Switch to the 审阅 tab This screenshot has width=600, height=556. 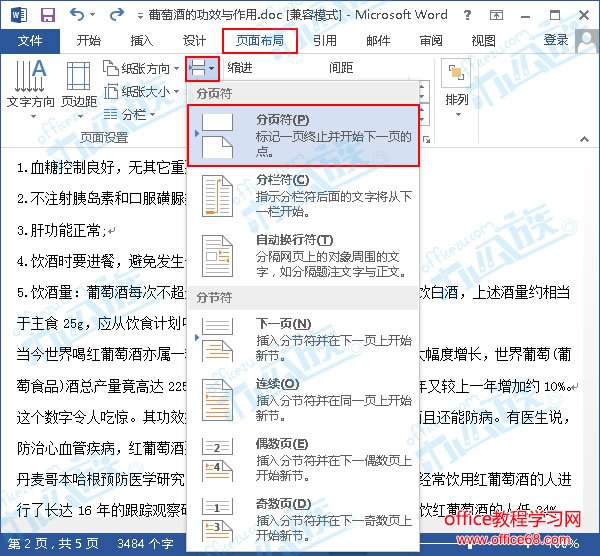coord(431,41)
